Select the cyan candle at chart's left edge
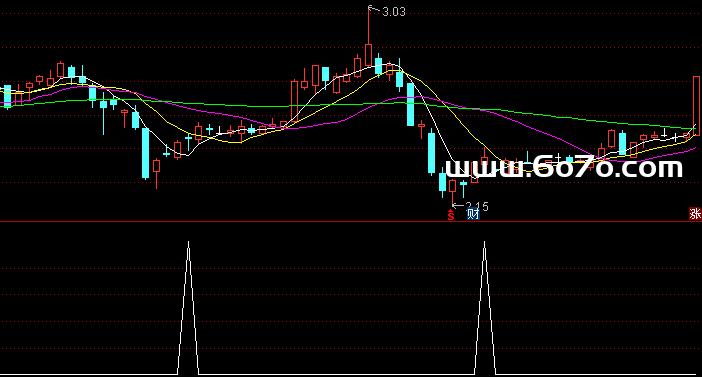702x377 pixels. pos(7,97)
